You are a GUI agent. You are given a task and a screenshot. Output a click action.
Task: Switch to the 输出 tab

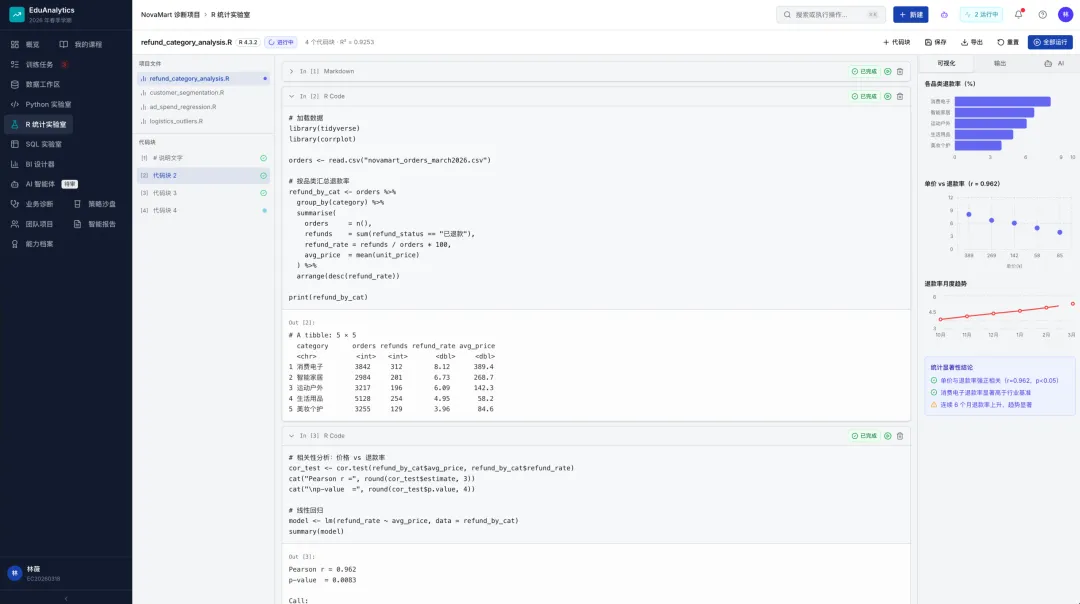click(999, 63)
